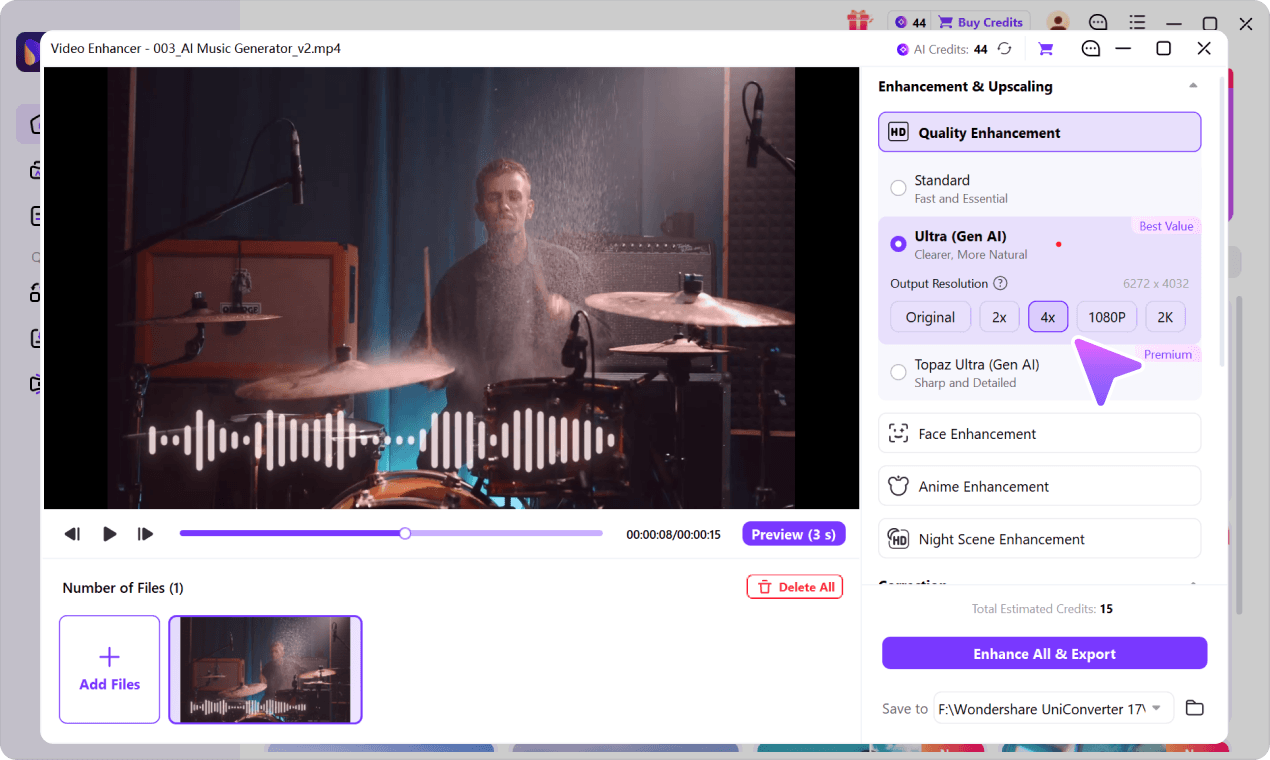Image resolution: width=1270 pixels, height=760 pixels.
Task: Open the Output Resolution help icon
Action: click(x=1000, y=284)
